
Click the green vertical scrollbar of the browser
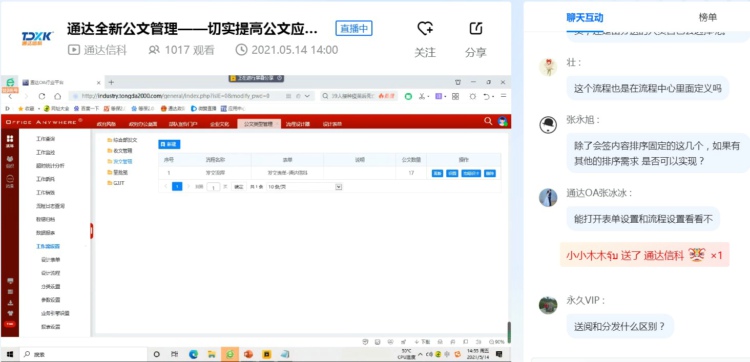tap(509, 332)
